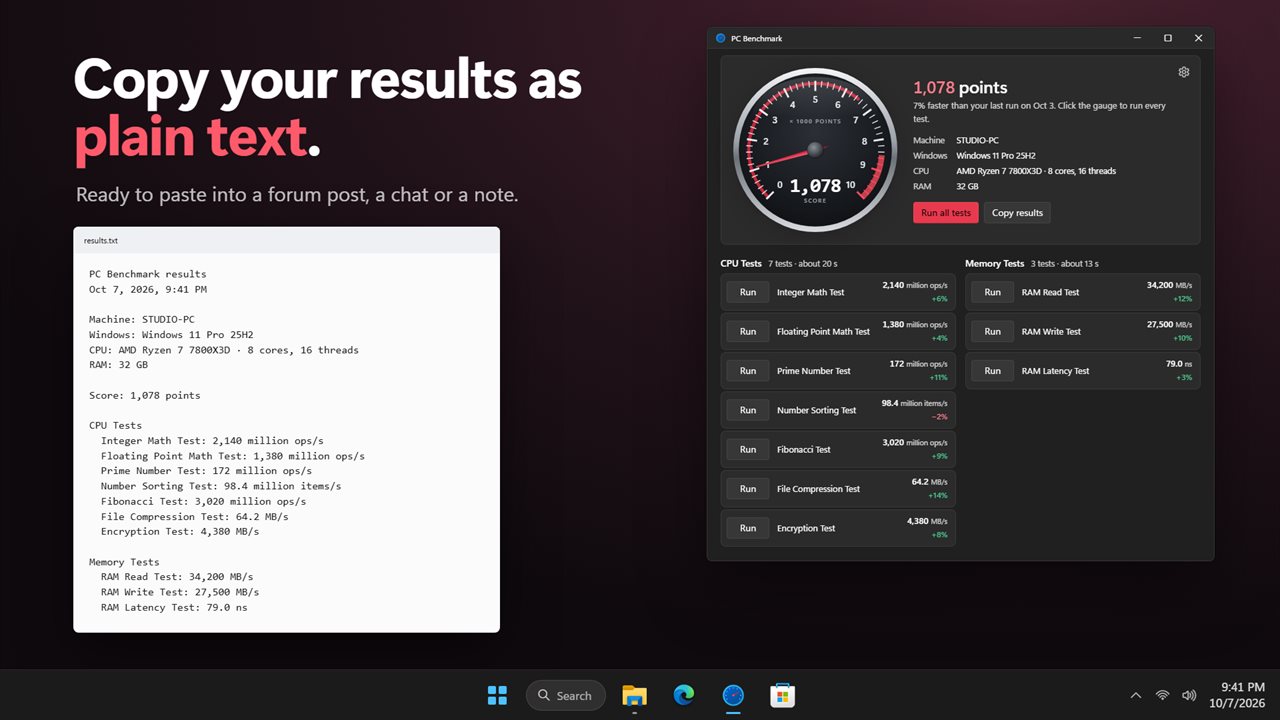Click the "Score: 1,078 points" line in results.txt
This screenshot has width=1280, height=720.
[x=144, y=395]
